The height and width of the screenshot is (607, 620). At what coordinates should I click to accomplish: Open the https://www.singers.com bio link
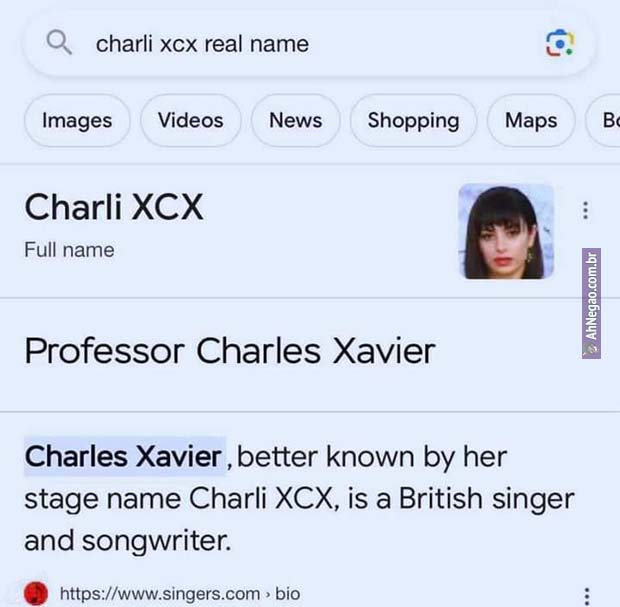(180, 594)
